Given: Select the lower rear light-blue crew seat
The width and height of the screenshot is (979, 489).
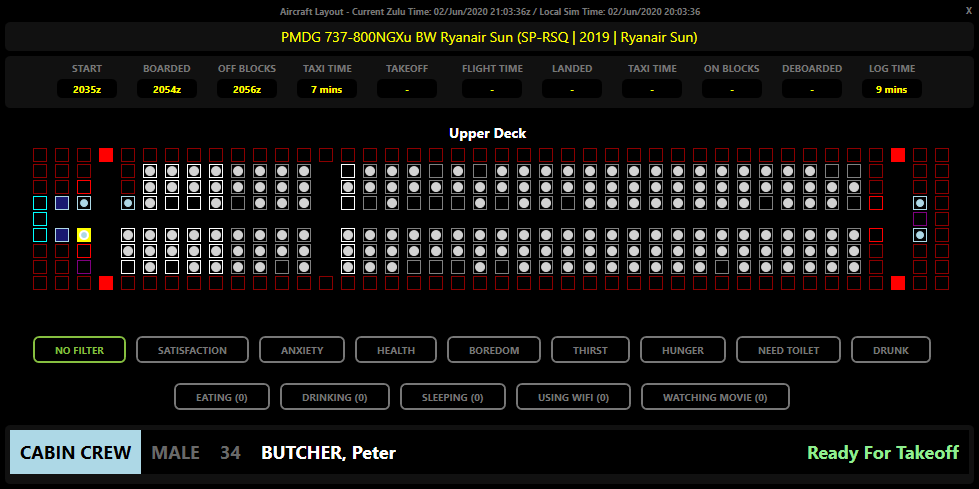Looking at the screenshot, I should pos(920,235).
